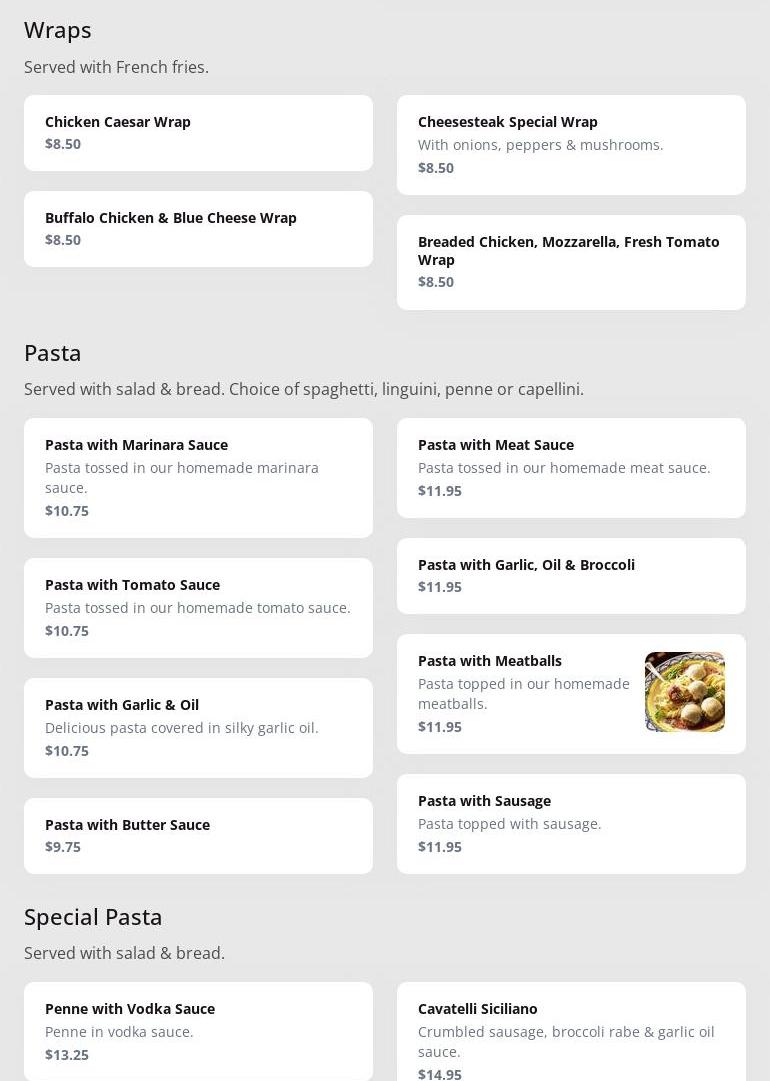Open Breaded Chicken, Mozzarella, Fresh Tomato Wrap
The height and width of the screenshot is (1081, 770).
click(571, 262)
